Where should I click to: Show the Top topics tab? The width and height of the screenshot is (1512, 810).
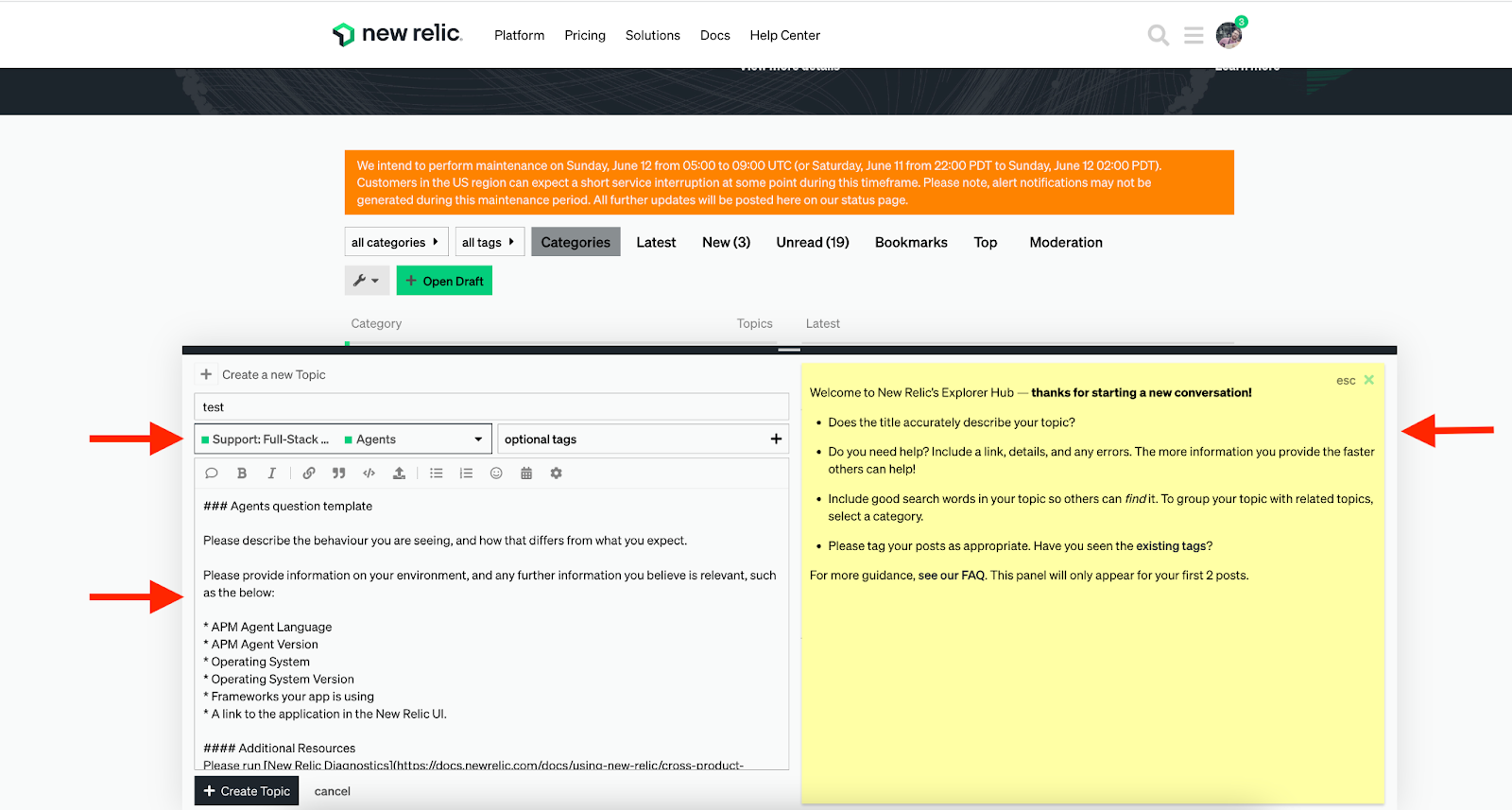[x=986, y=242]
